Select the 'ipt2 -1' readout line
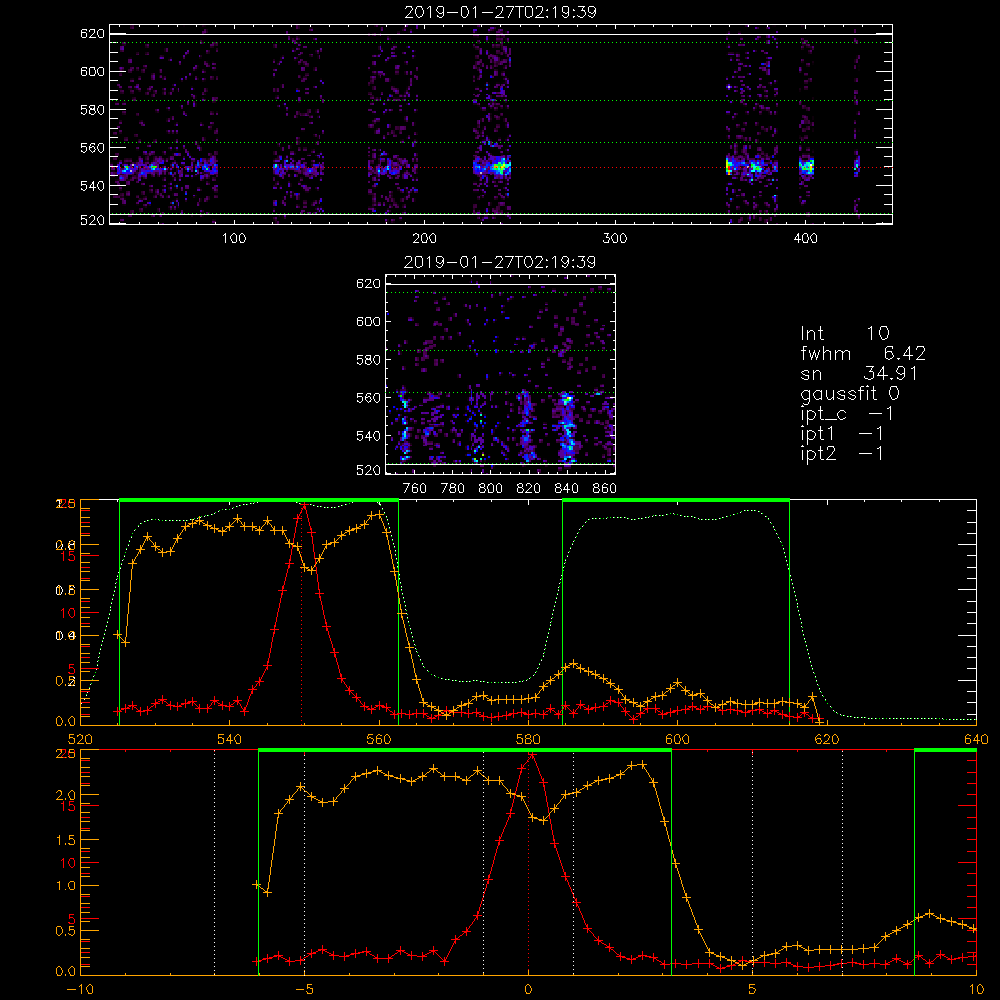This screenshot has width=1000, height=1000. pos(841,453)
